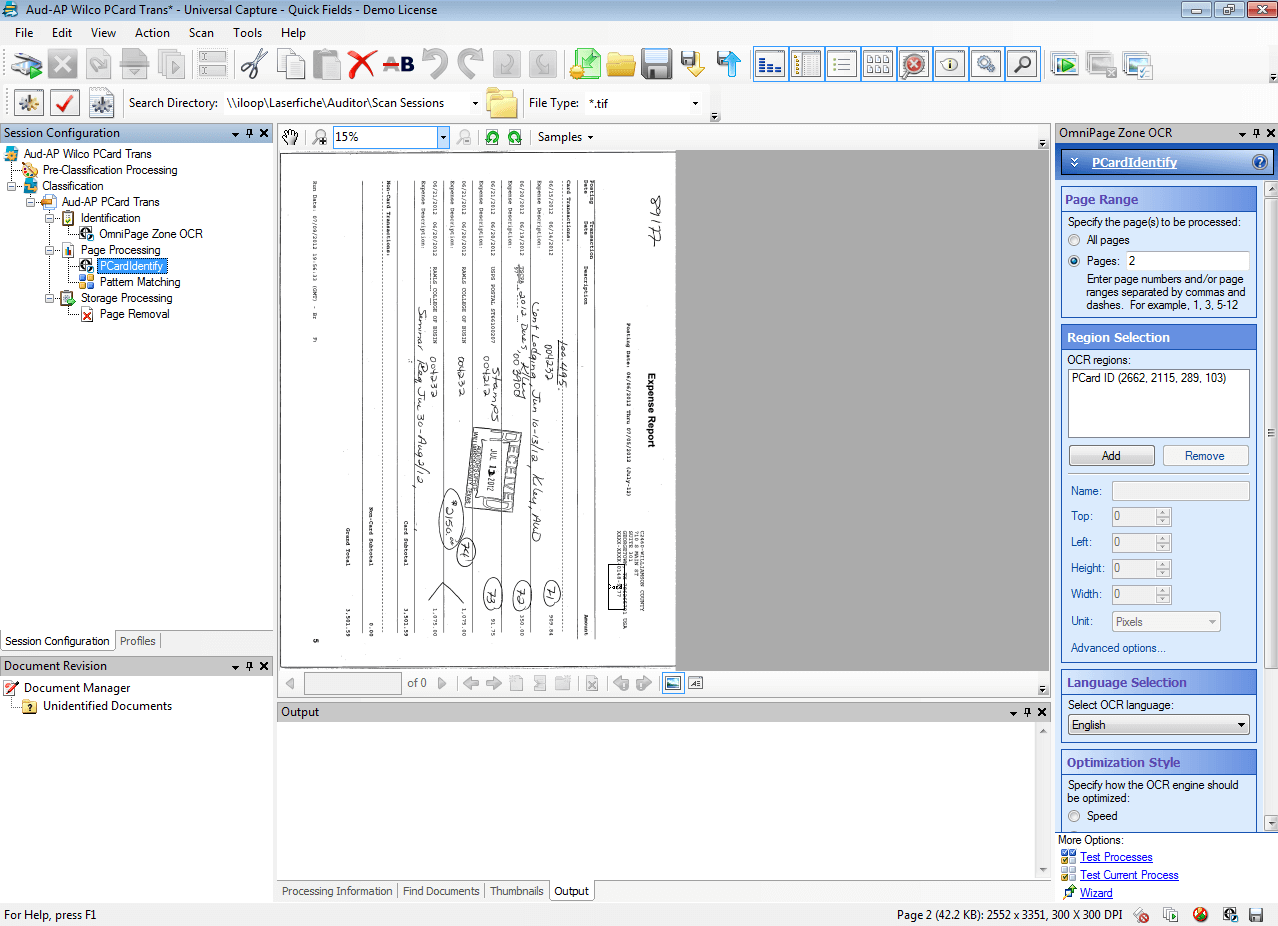Select the Pattern Matching tree item
The image size is (1278, 926).
pyautogui.click(x=140, y=282)
